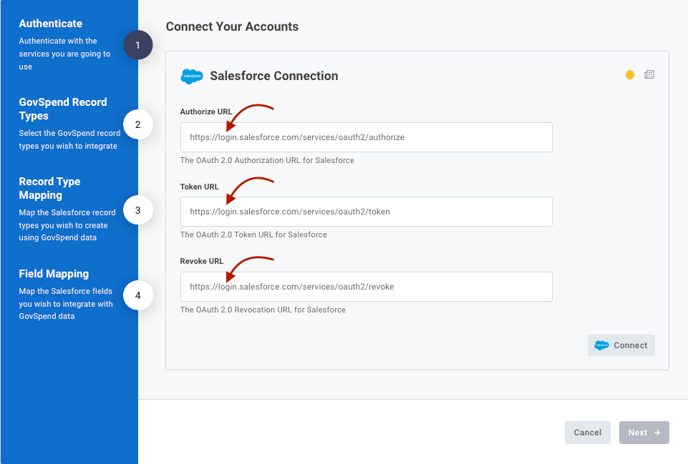The image size is (688, 464).
Task: Select step 2 circle for GovSpend Record Types
Action: 138,125
